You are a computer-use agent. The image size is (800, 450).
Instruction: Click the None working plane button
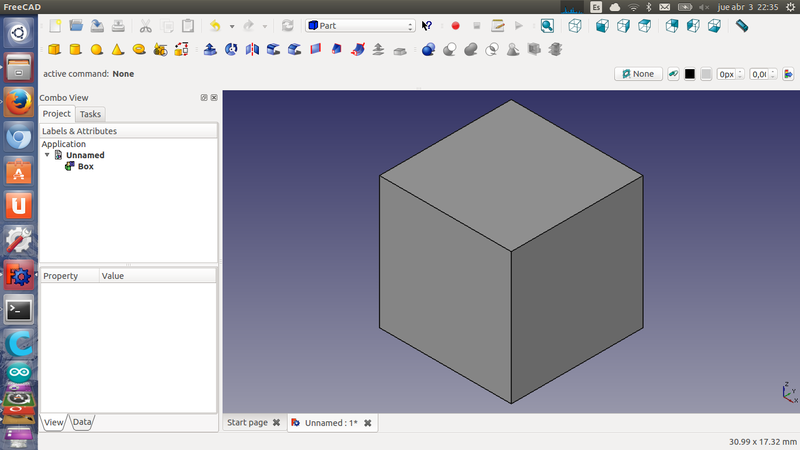637,74
